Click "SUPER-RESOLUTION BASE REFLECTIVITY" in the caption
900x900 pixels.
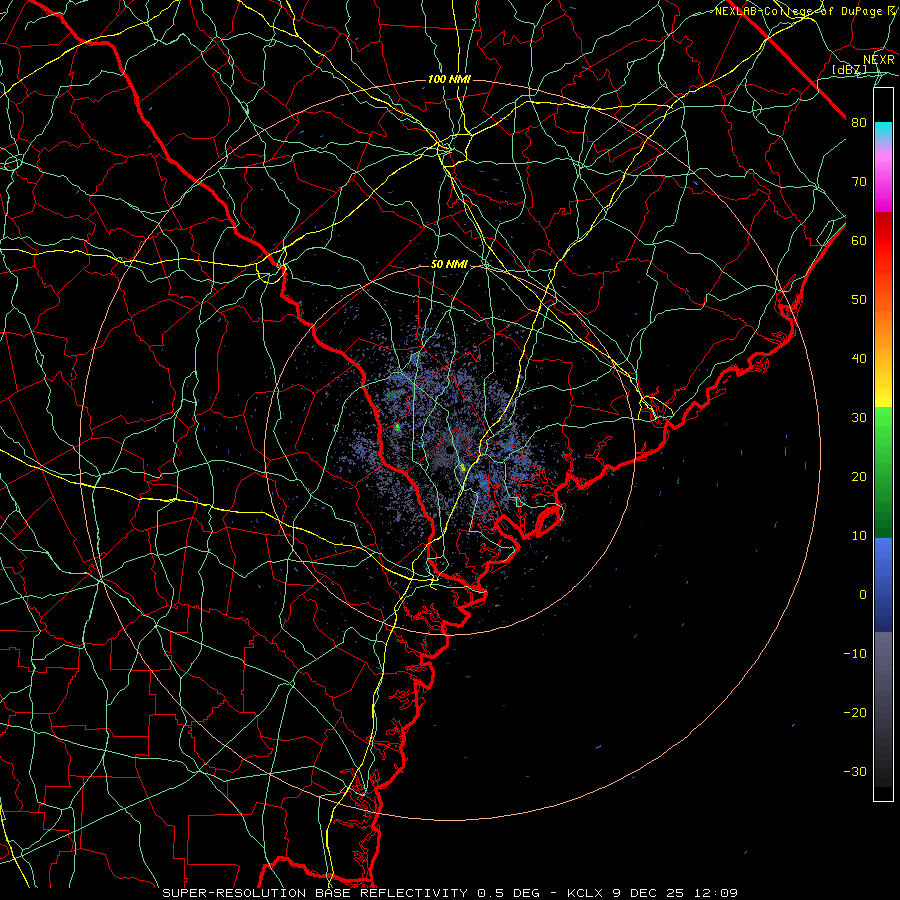click(x=315, y=893)
